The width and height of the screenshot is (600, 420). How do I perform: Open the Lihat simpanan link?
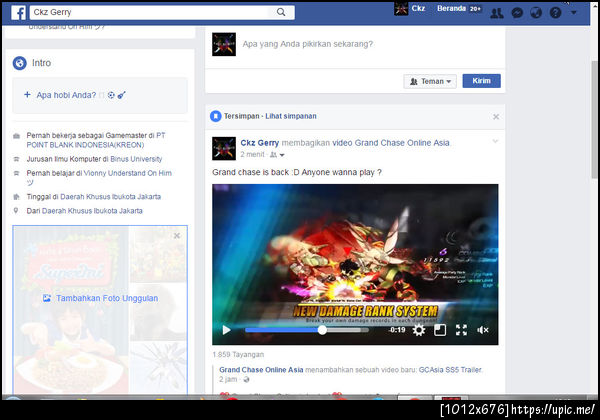coord(291,116)
